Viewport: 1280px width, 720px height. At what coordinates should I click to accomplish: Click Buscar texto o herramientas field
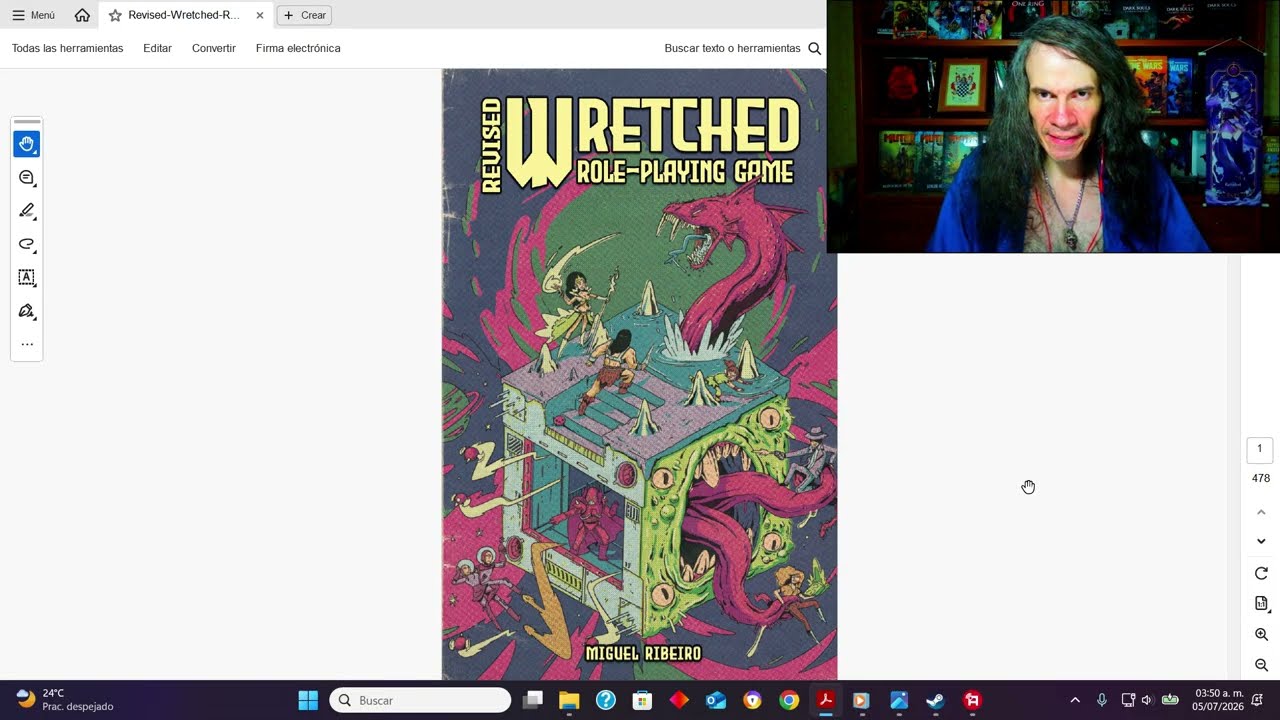click(732, 48)
